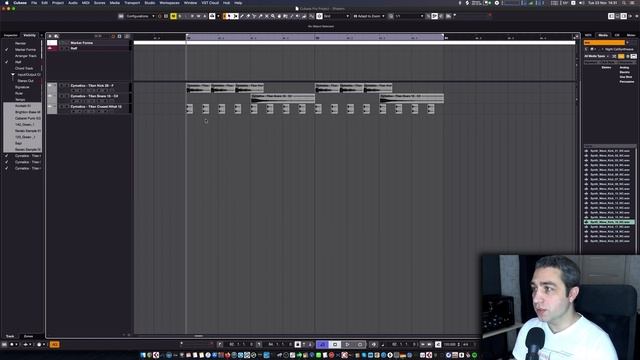
Task: Toggle the metronome click icon
Action: point(438,344)
